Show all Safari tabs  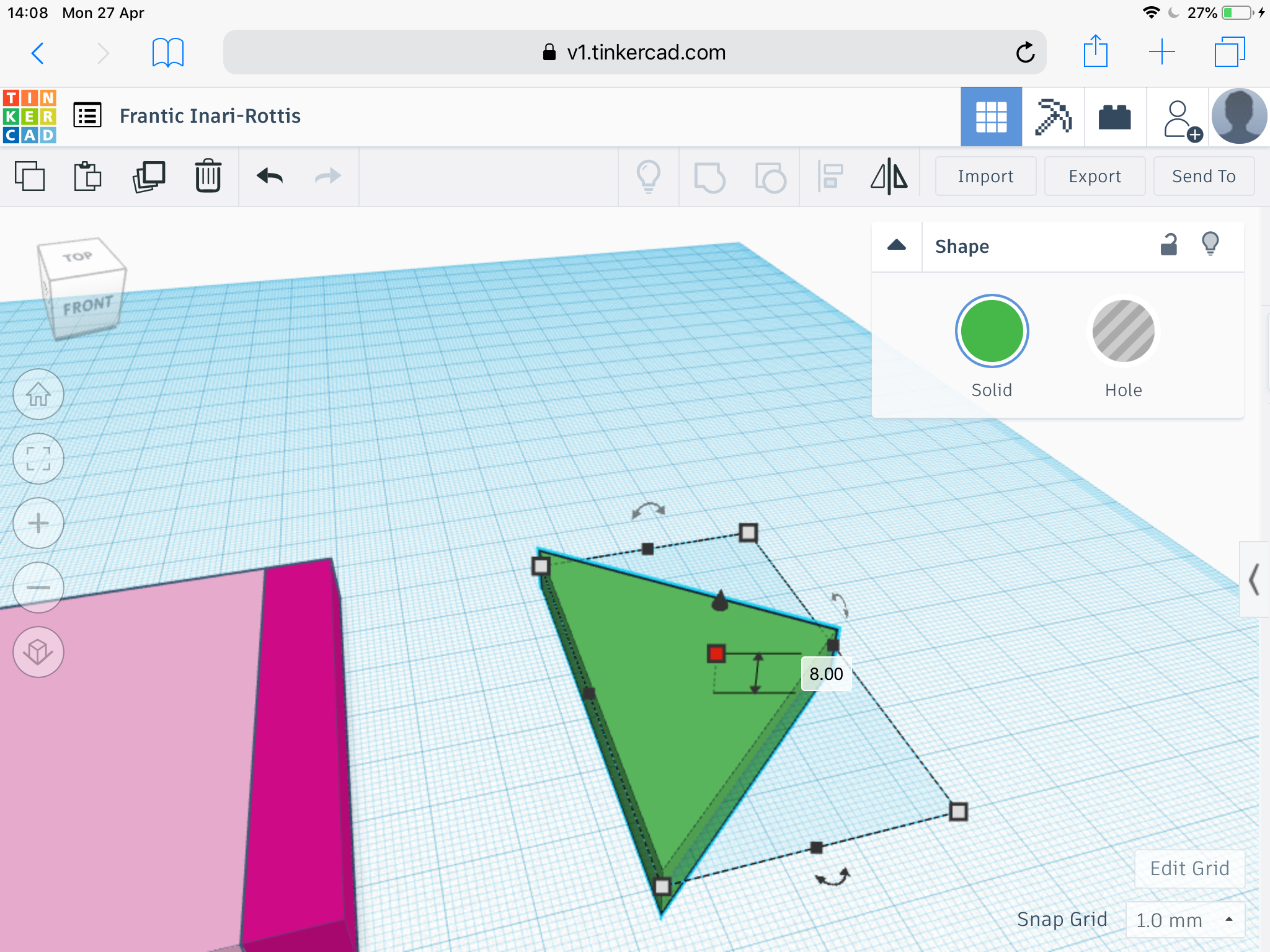(x=1230, y=52)
